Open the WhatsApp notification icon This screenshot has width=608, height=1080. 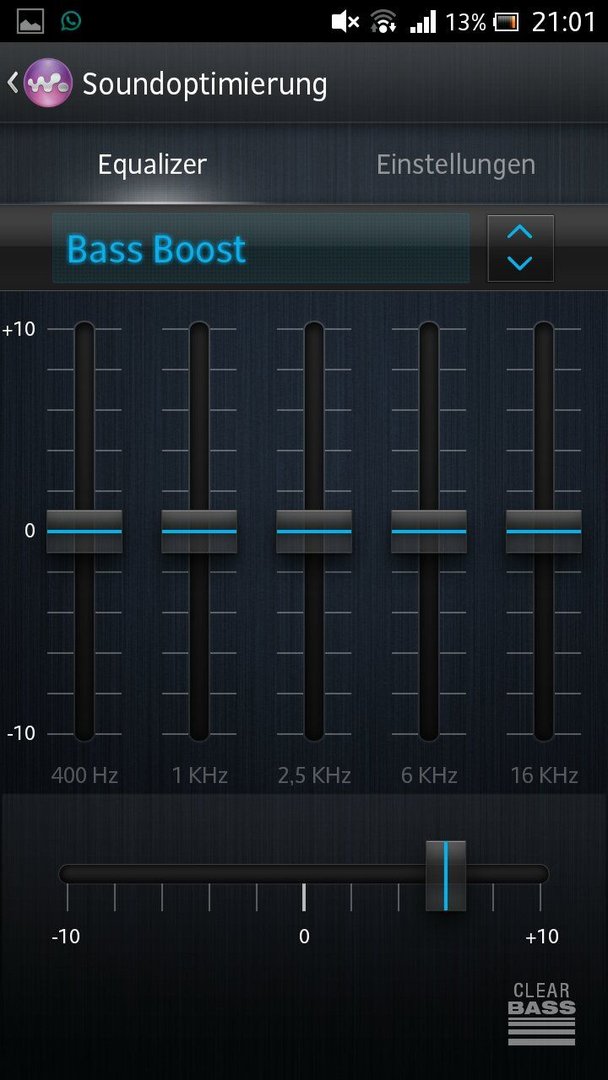tap(70, 21)
